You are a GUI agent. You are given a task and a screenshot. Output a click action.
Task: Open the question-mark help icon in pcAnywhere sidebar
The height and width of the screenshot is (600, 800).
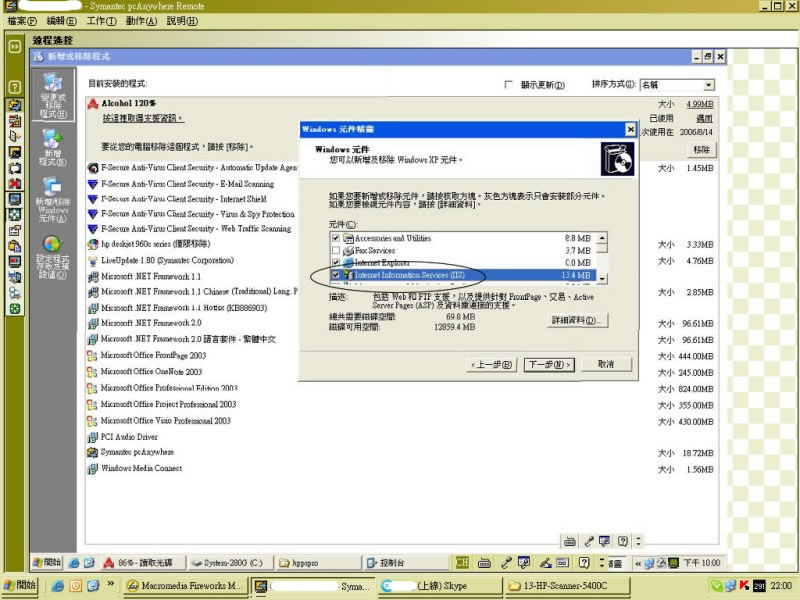[15, 87]
